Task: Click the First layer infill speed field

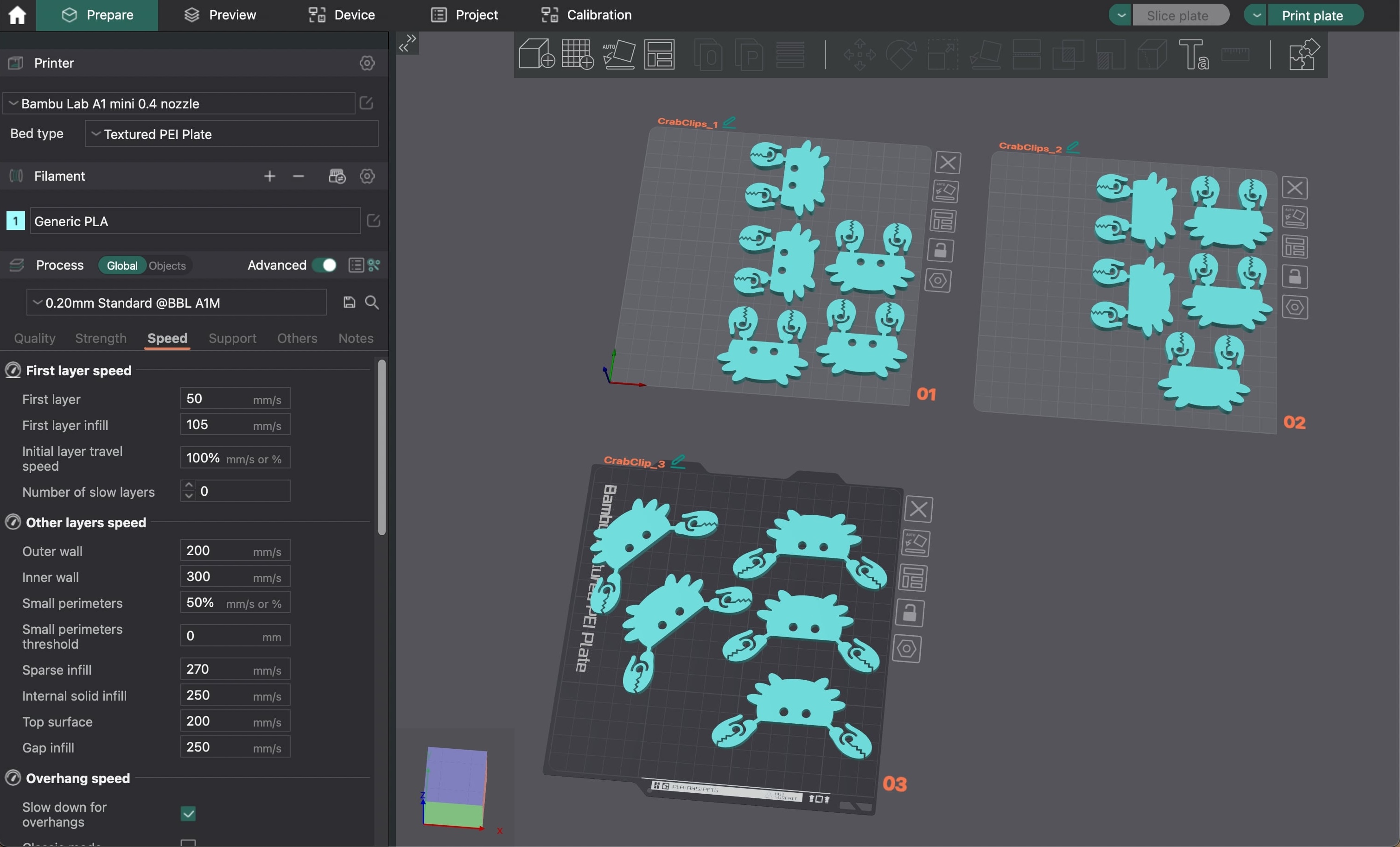Action: [235, 425]
